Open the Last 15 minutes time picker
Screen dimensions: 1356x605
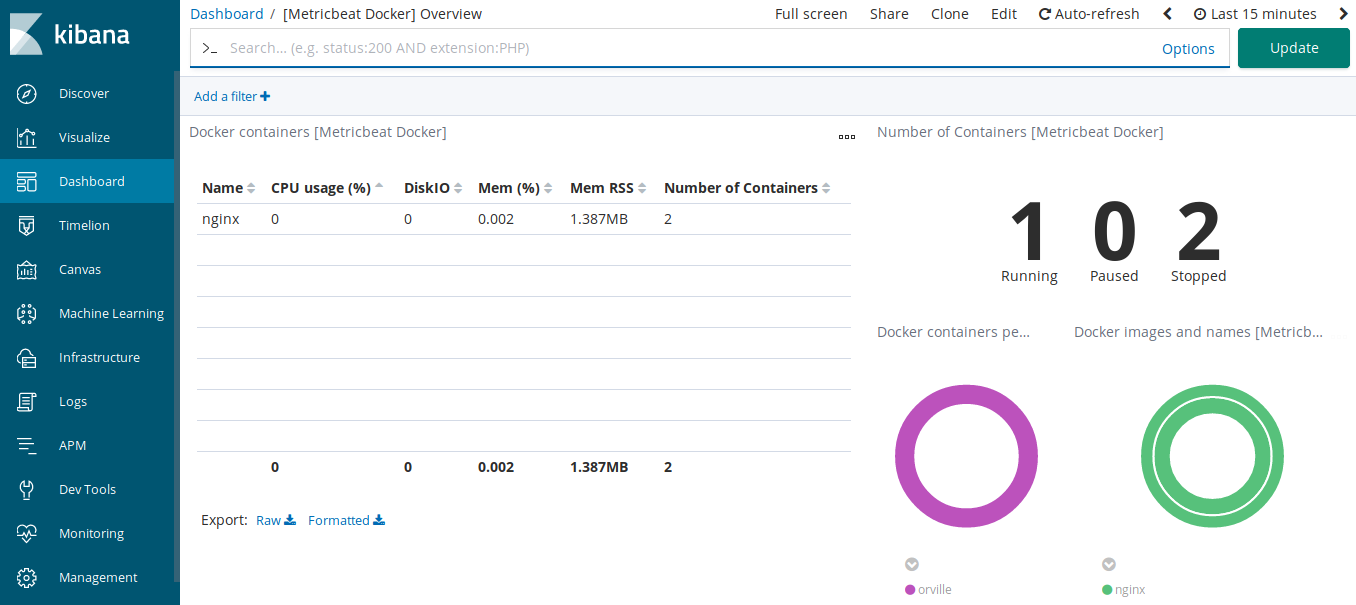click(1255, 13)
